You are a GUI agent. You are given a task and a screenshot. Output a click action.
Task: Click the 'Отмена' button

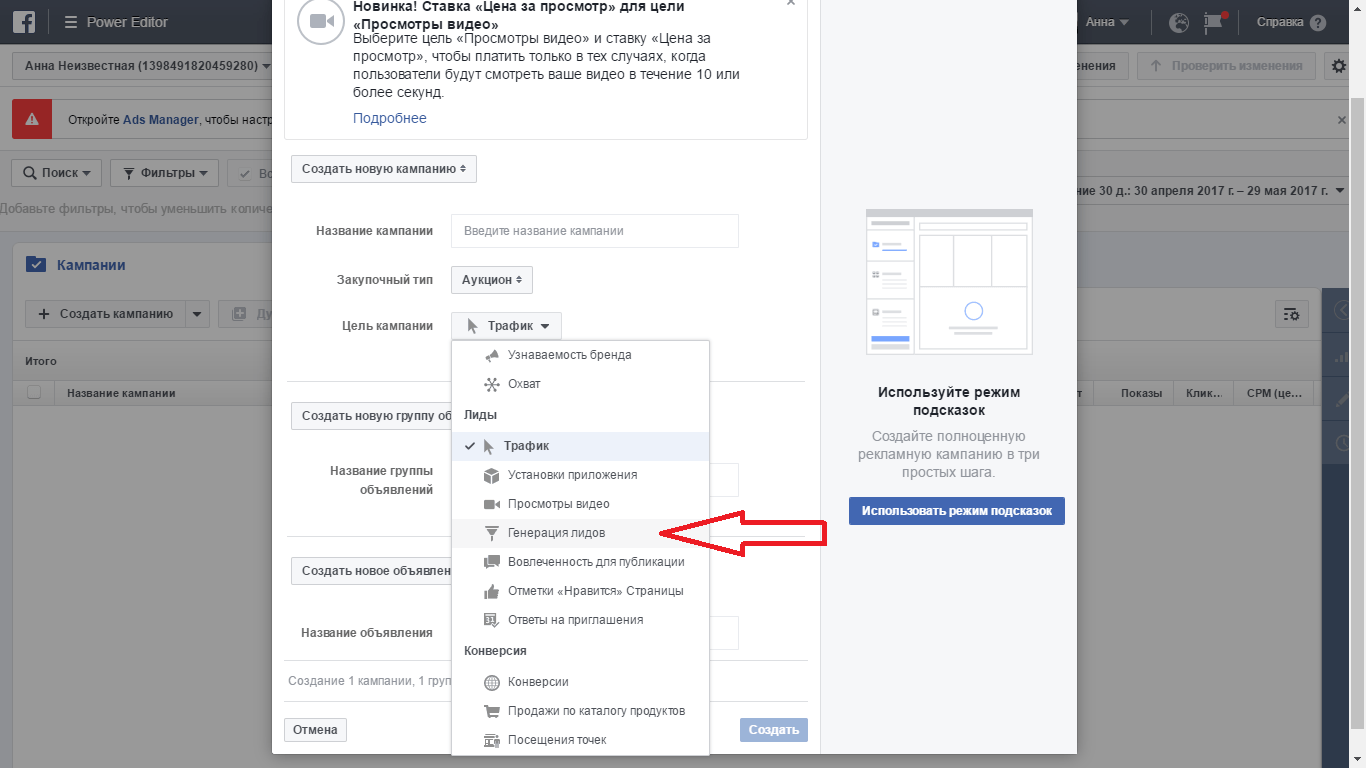click(316, 730)
